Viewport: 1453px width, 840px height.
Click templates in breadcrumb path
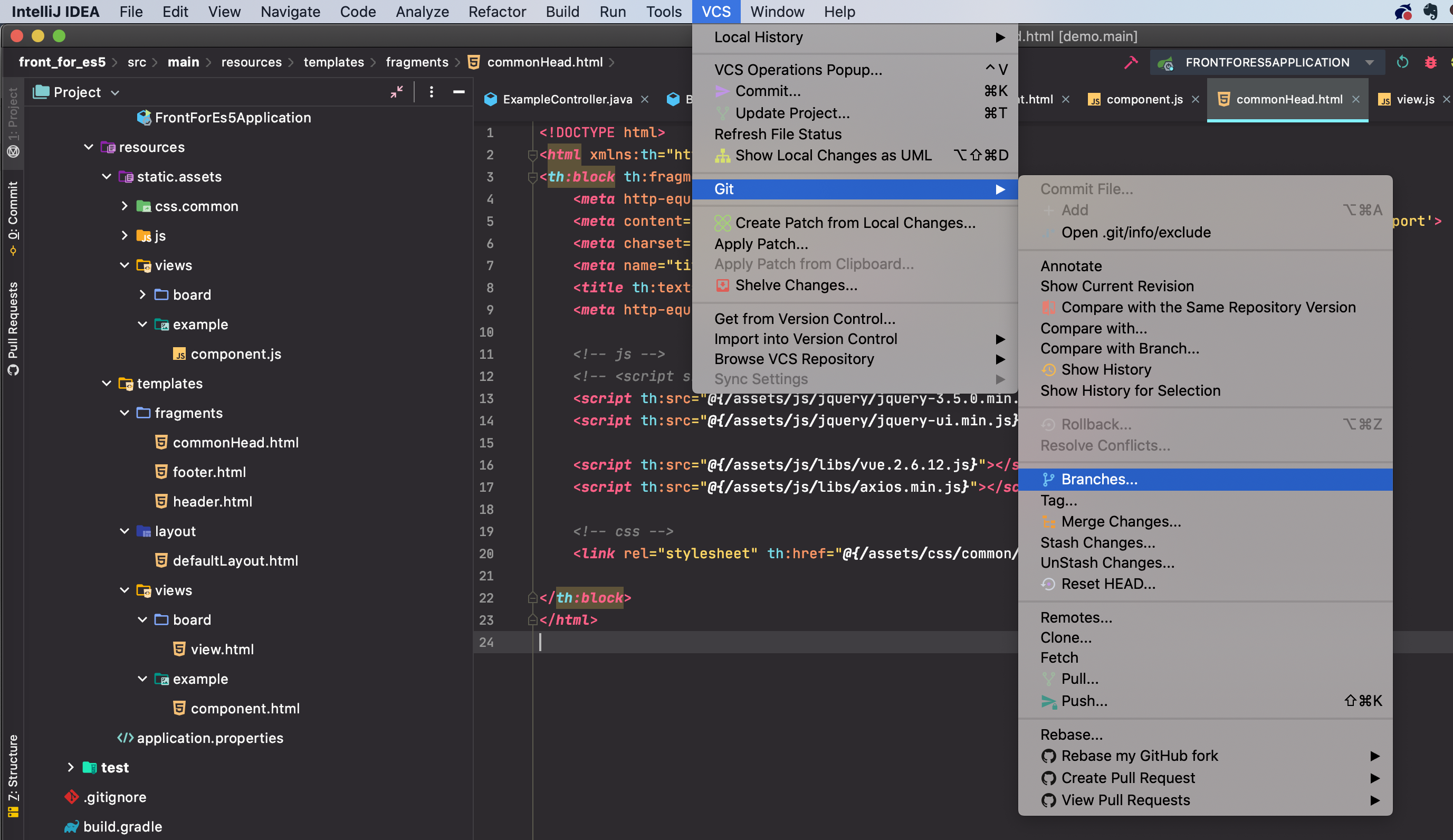click(334, 62)
